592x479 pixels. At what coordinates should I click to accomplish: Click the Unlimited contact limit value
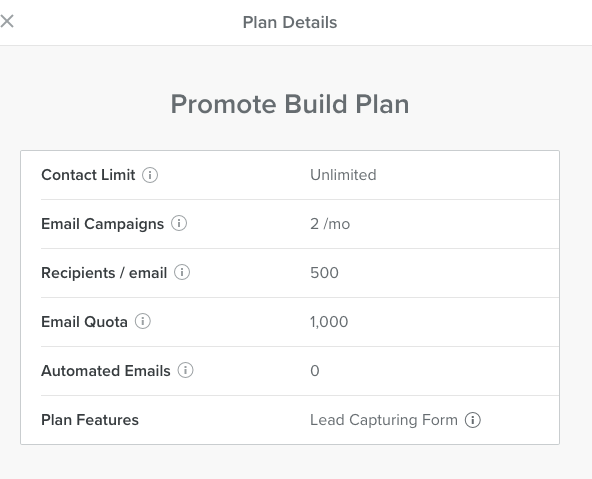click(x=343, y=175)
